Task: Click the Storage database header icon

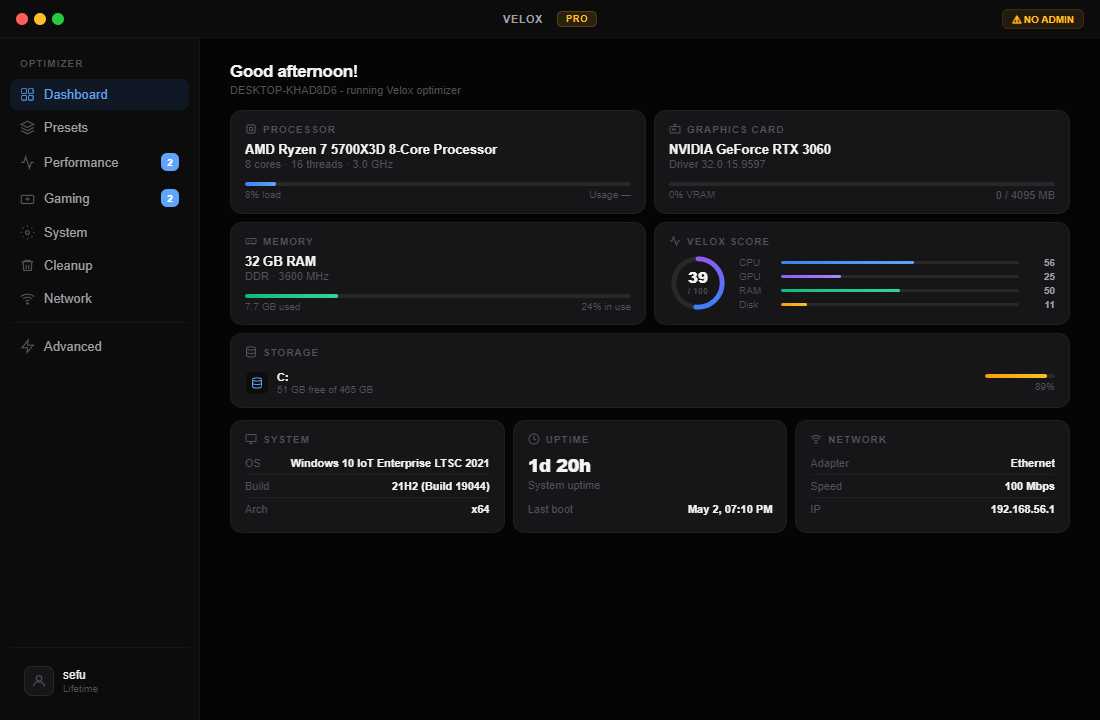Action: [x=251, y=352]
